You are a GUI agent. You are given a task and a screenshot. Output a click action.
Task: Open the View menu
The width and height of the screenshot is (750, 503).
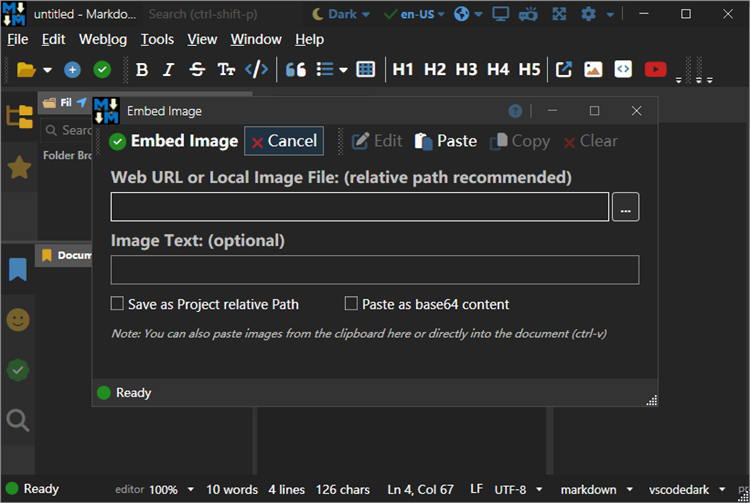pyautogui.click(x=202, y=39)
